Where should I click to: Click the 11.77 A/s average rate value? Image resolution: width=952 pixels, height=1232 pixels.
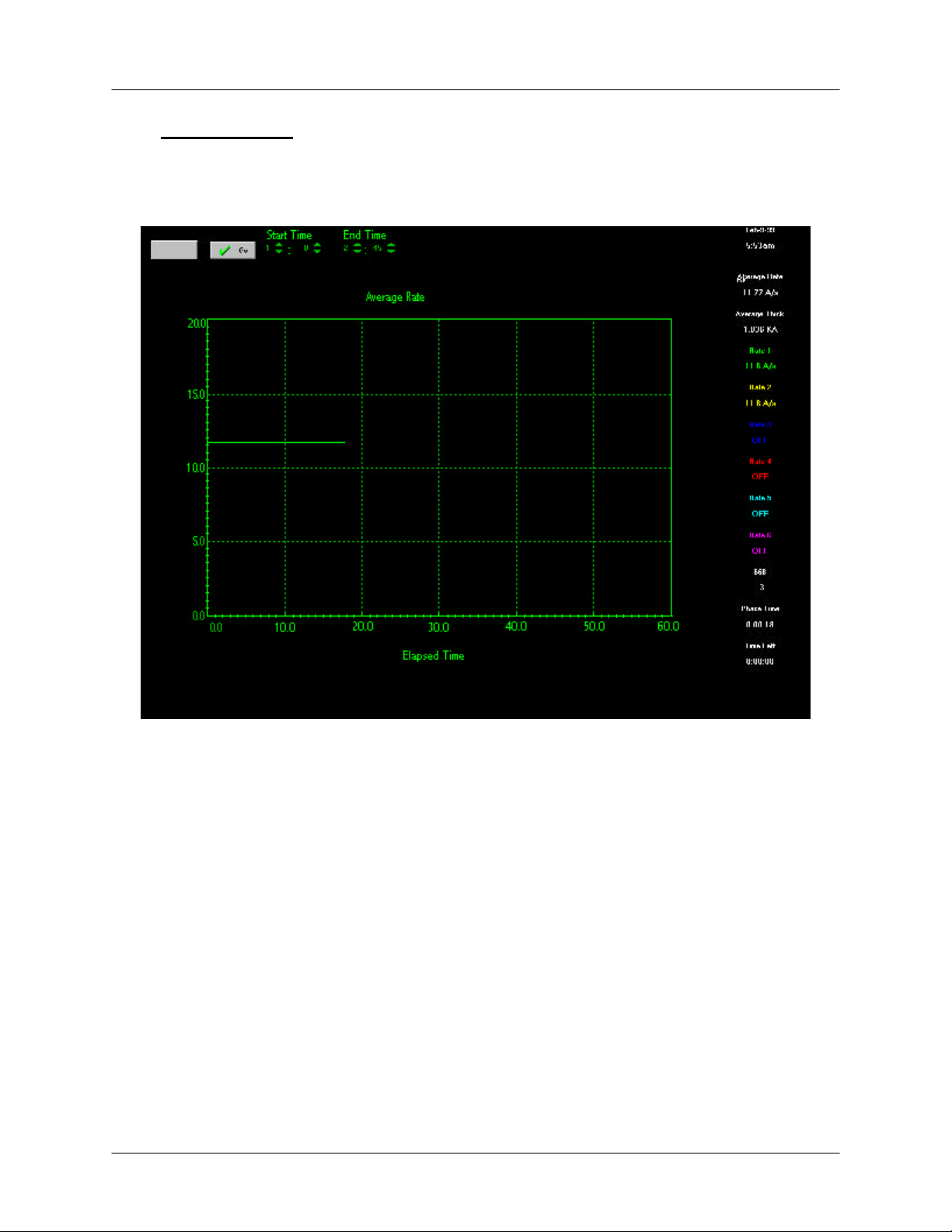pyautogui.click(x=760, y=292)
